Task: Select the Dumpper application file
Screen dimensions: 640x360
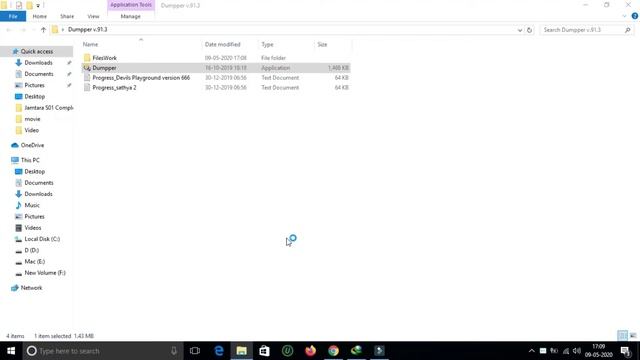Action: [x=216, y=68]
